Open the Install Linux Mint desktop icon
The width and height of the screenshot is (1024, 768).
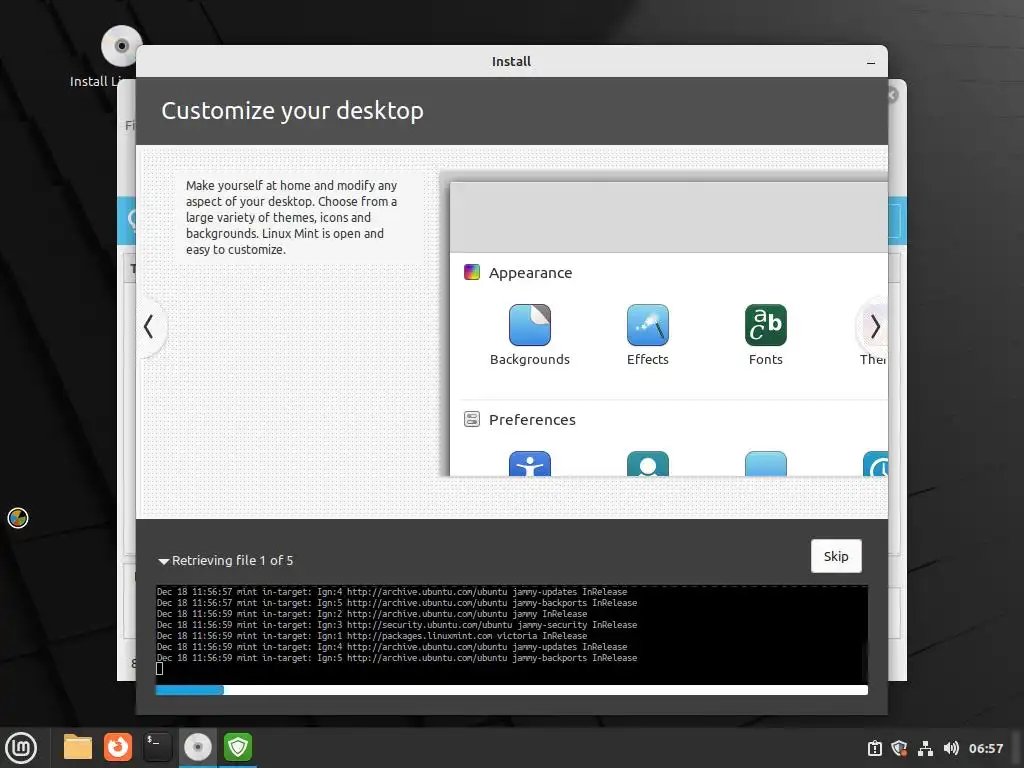[121, 47]
